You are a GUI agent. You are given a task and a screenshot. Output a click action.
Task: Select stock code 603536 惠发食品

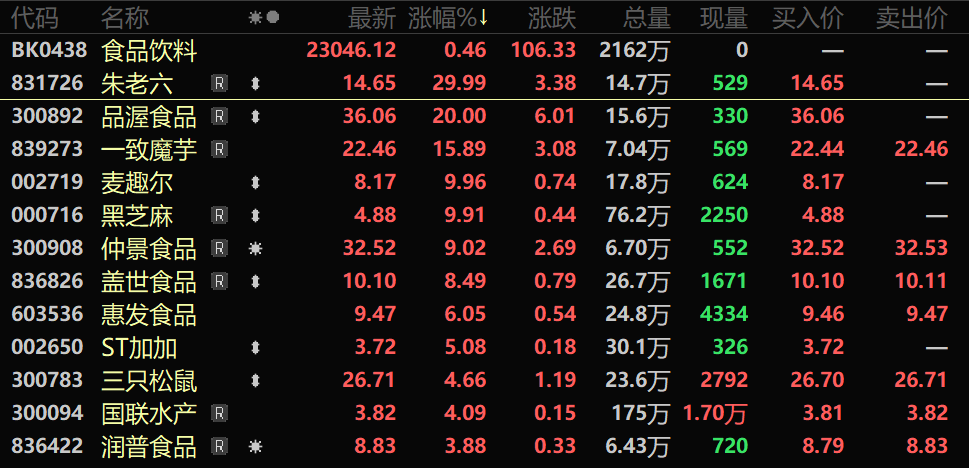tap(484, 314)
